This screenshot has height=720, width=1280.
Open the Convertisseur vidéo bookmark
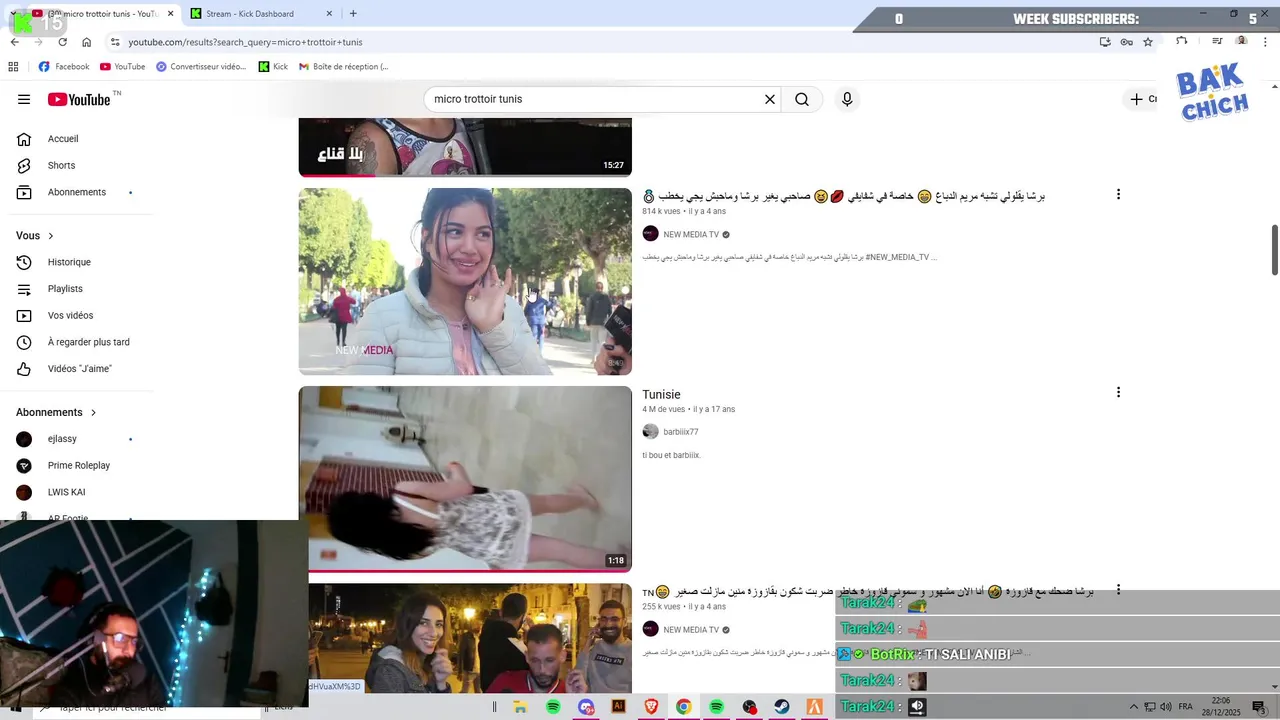[200, 67]
